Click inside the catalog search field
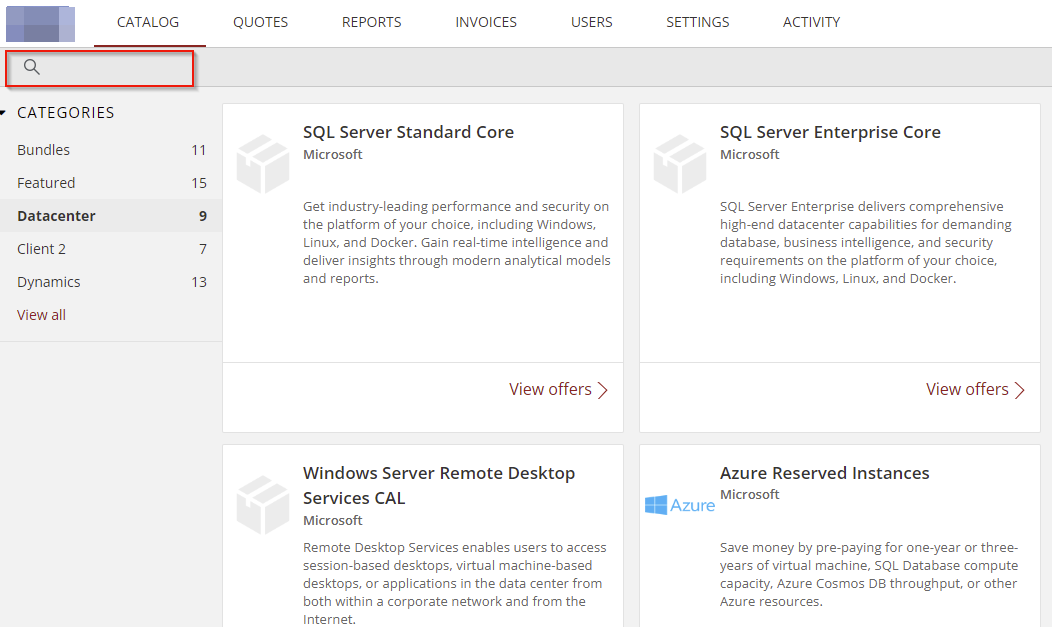 [x=99, y=68]
